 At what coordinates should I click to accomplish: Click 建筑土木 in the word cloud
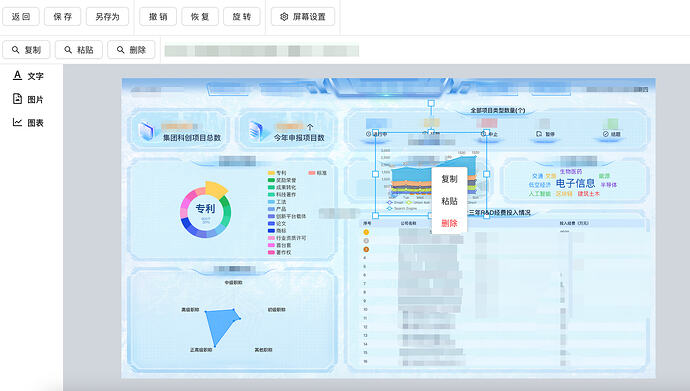[x=589, y=194]
